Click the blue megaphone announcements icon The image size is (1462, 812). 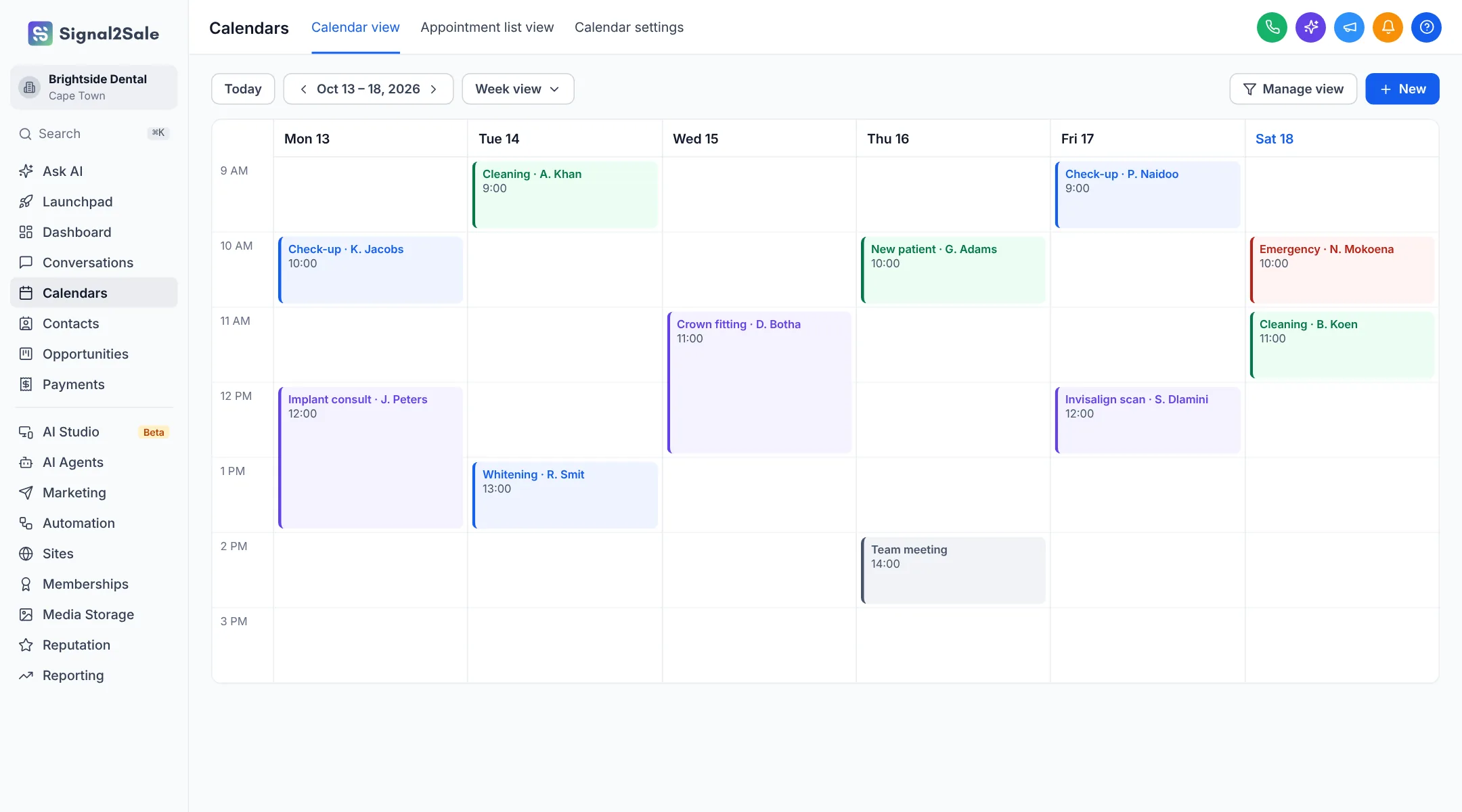[1349, 27]
